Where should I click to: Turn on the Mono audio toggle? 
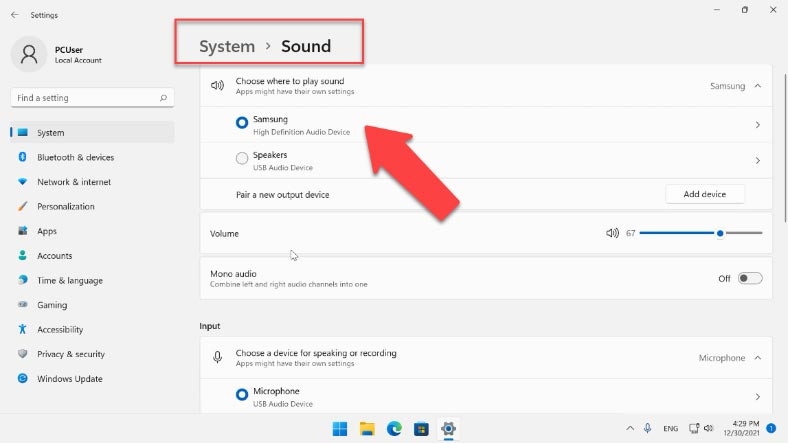click(750, 278)
